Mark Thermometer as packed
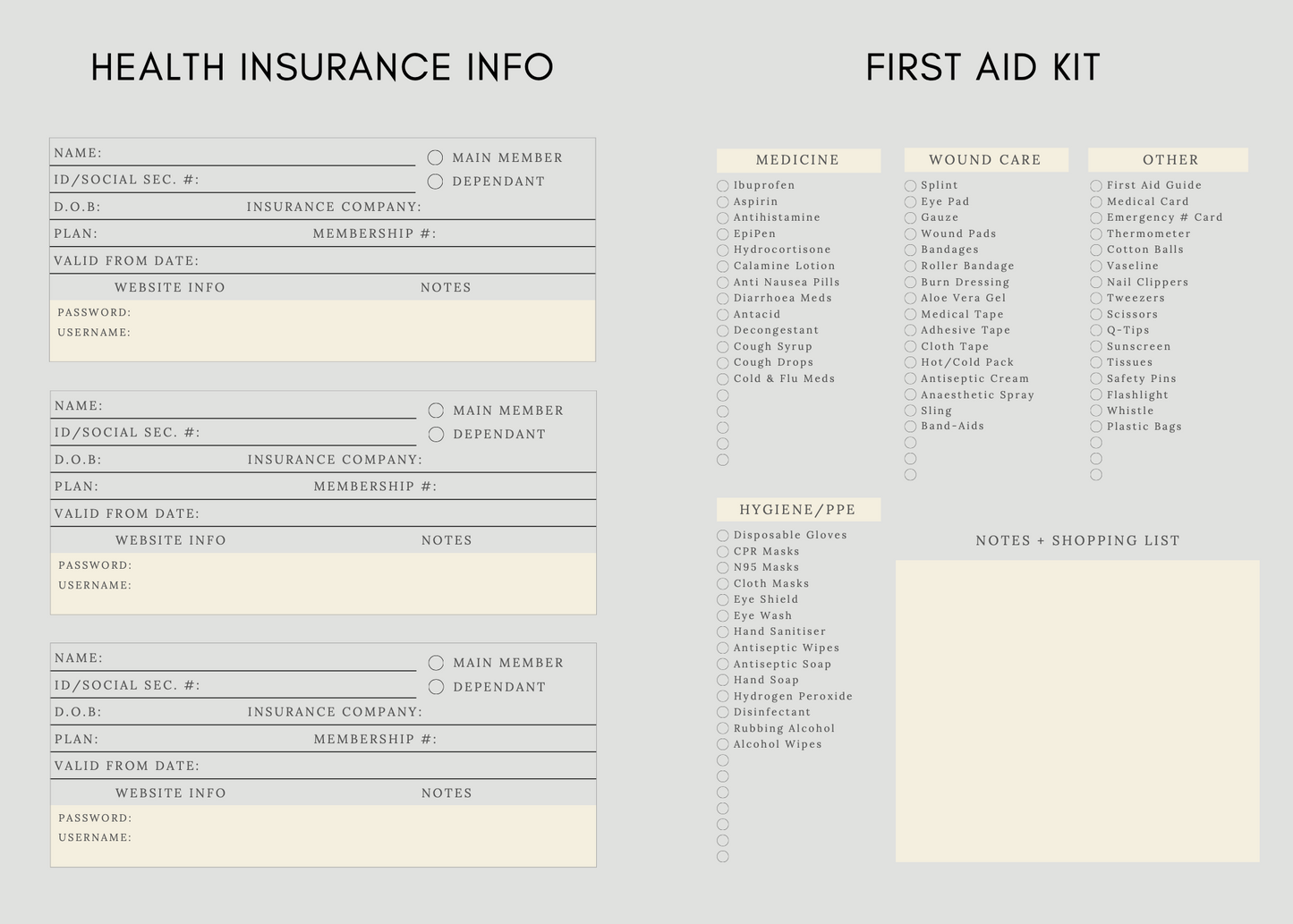 [1096, 234]
